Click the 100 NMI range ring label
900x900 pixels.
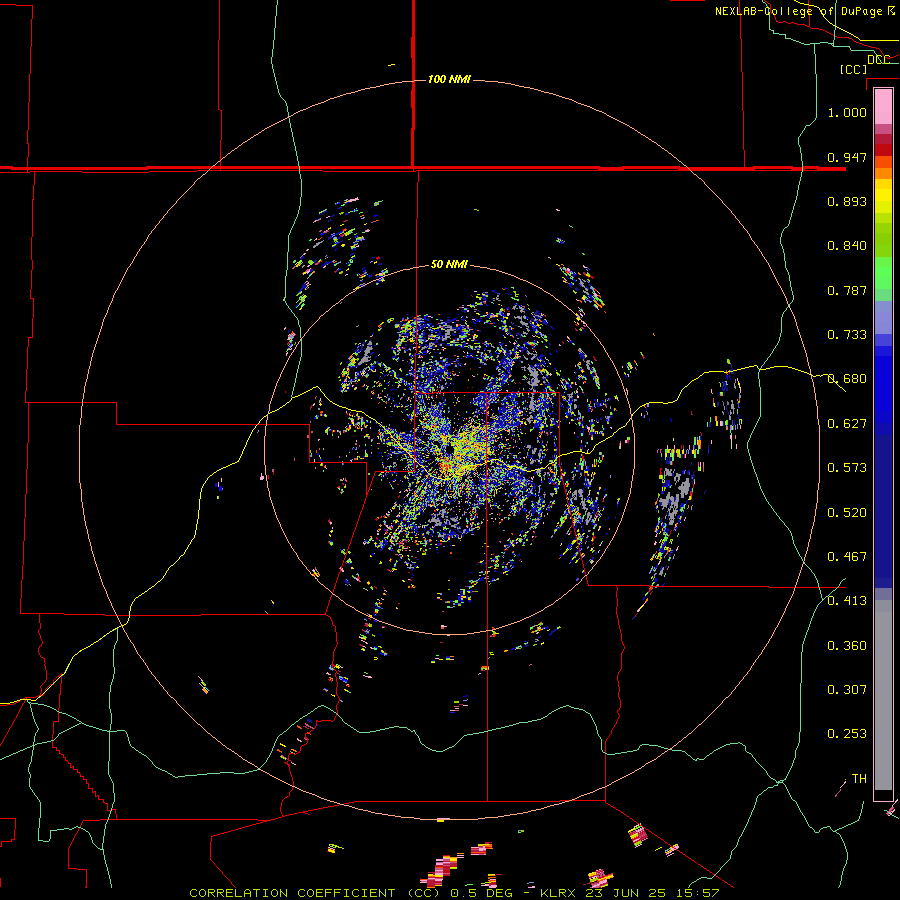pyautogui.click(x=449, y=79)
